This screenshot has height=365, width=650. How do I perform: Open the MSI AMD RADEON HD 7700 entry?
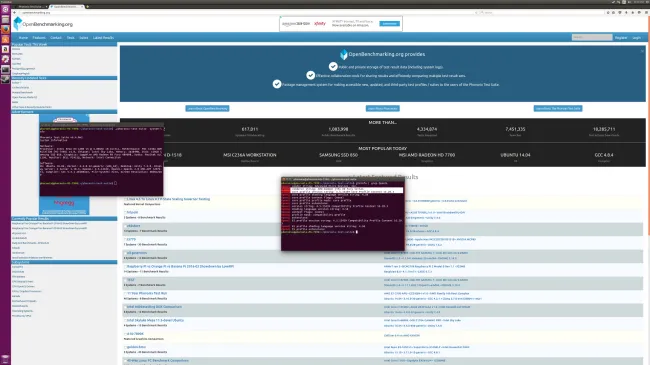[427, 155]
